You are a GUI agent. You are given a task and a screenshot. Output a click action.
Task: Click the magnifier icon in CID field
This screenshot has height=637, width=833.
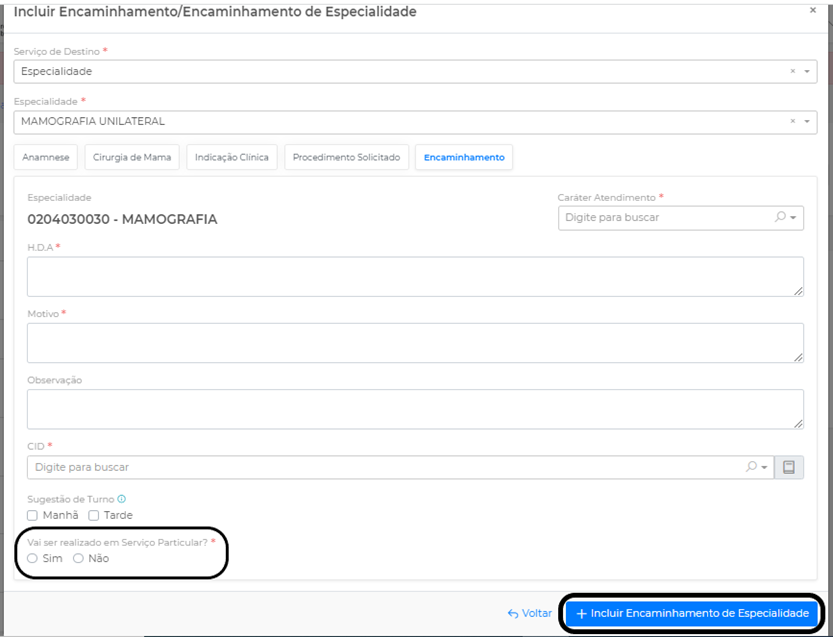coord(752,467)
